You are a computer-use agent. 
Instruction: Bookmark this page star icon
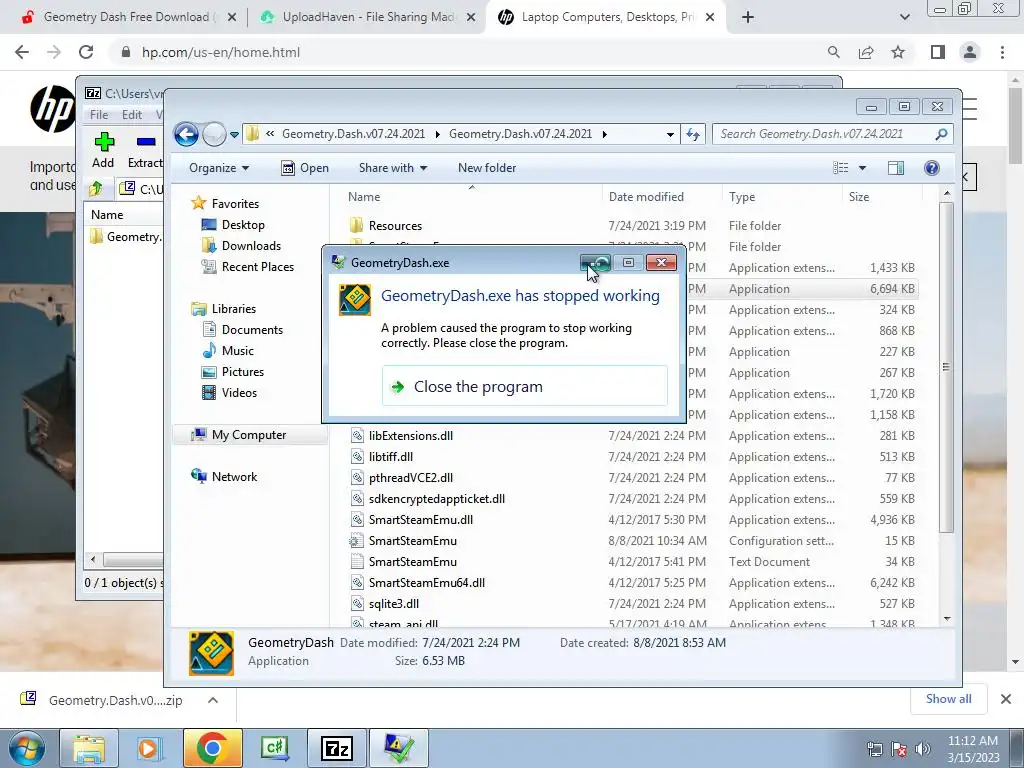click(x=898, y=52)
